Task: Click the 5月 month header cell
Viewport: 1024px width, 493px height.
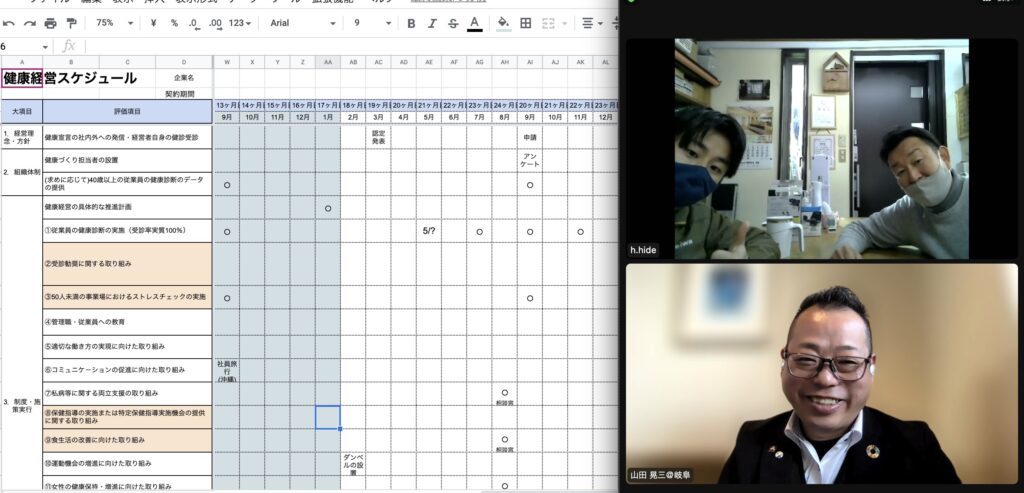Action: (x=428, y=118)
